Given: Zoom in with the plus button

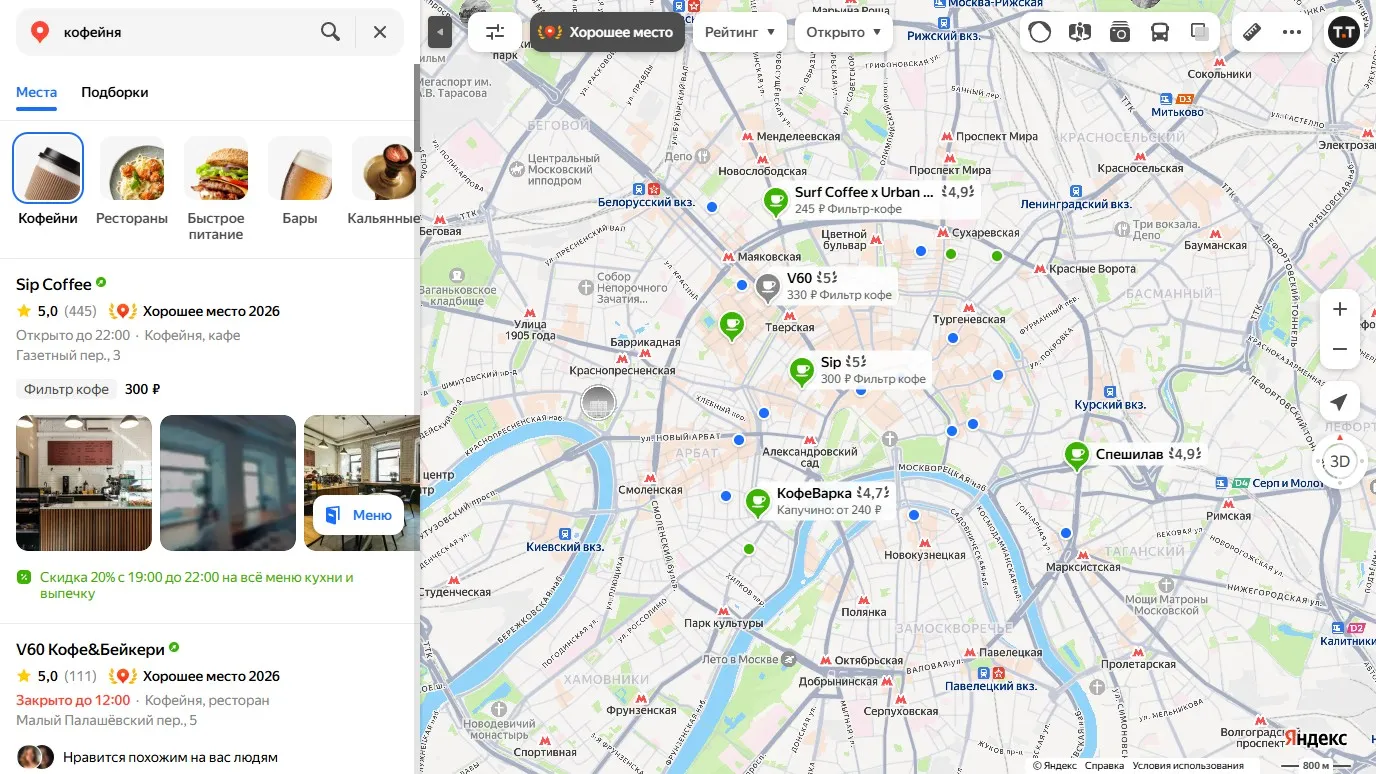Looking at the screenshot, I should pyautogui.click(x=1339, y=309).
